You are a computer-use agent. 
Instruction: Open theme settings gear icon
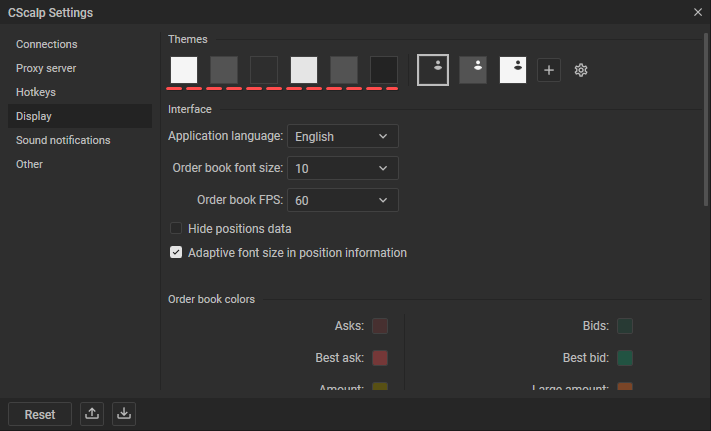(581, 70)
